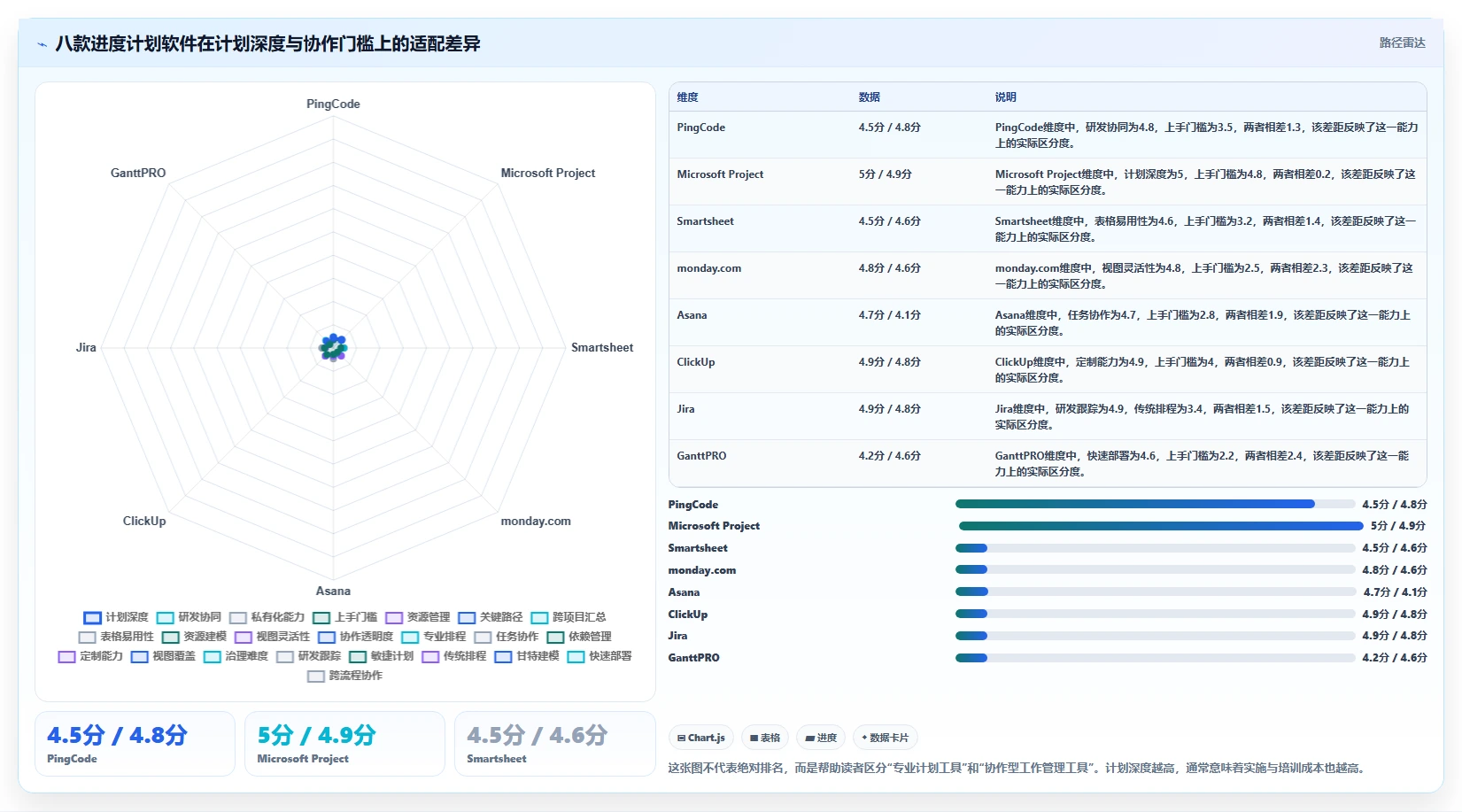The width and height of the screenshot is (1462, 812).
Task: Toggle the 视图覆盖 legend entry
Action: point(163,656)
